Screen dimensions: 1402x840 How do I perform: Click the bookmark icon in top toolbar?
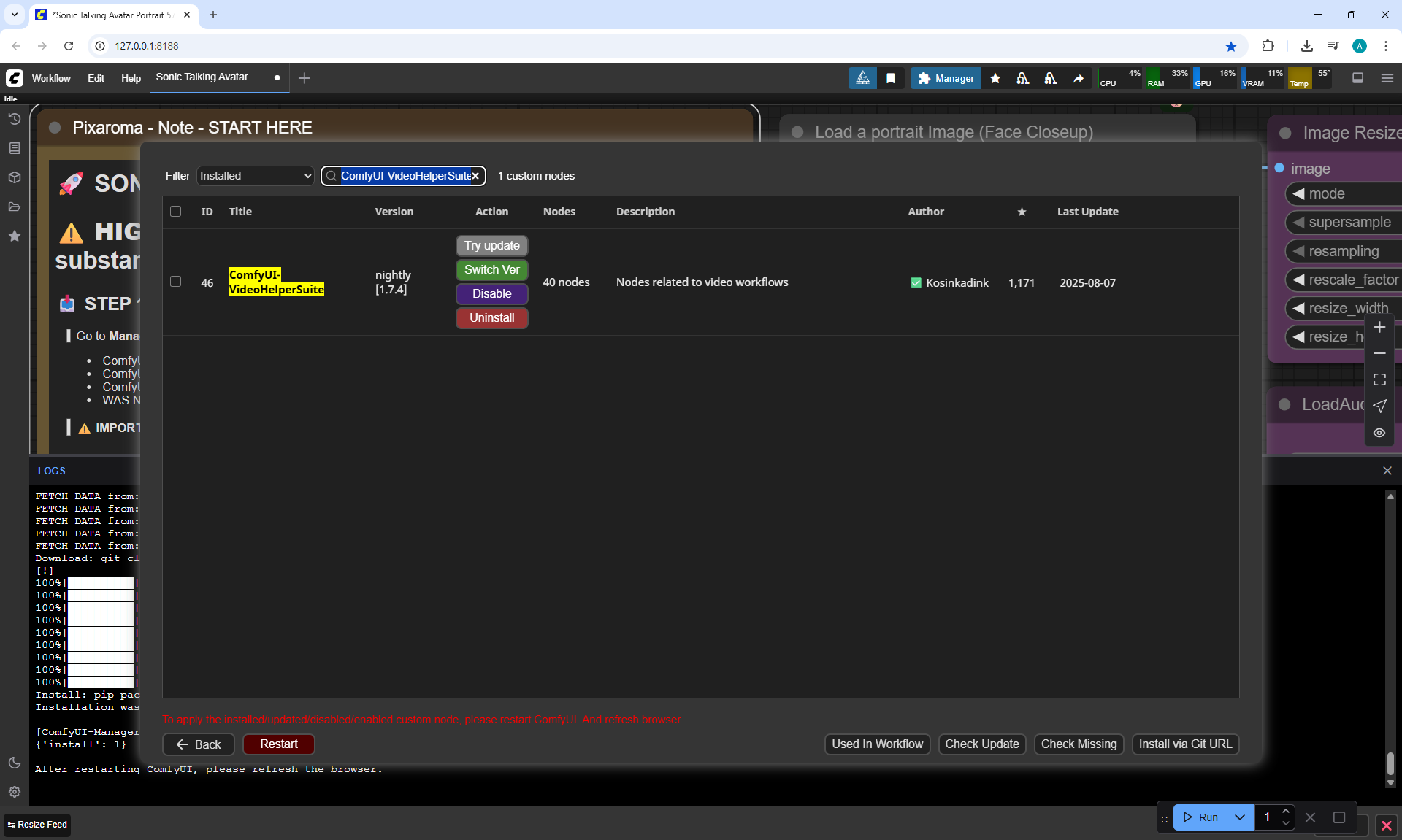pos(891,78)
